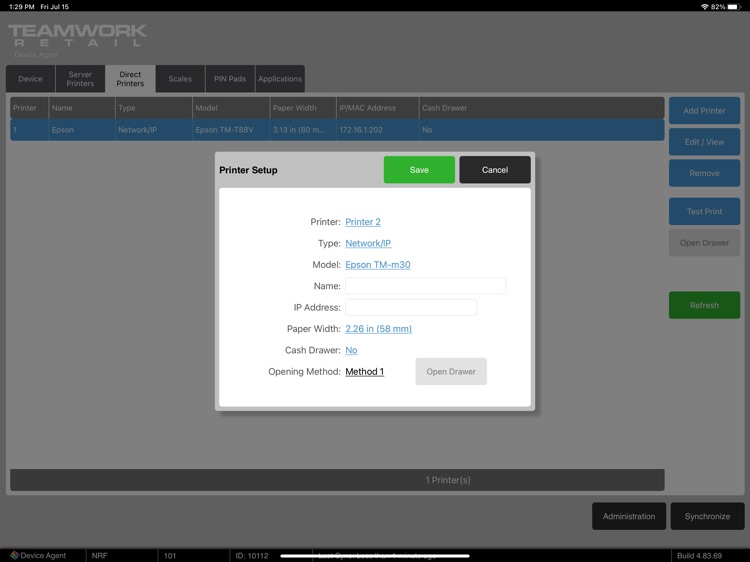Click Open Drawer in the Printer Setup dialog
Viewport: 750px width, 562px height.
451,372
